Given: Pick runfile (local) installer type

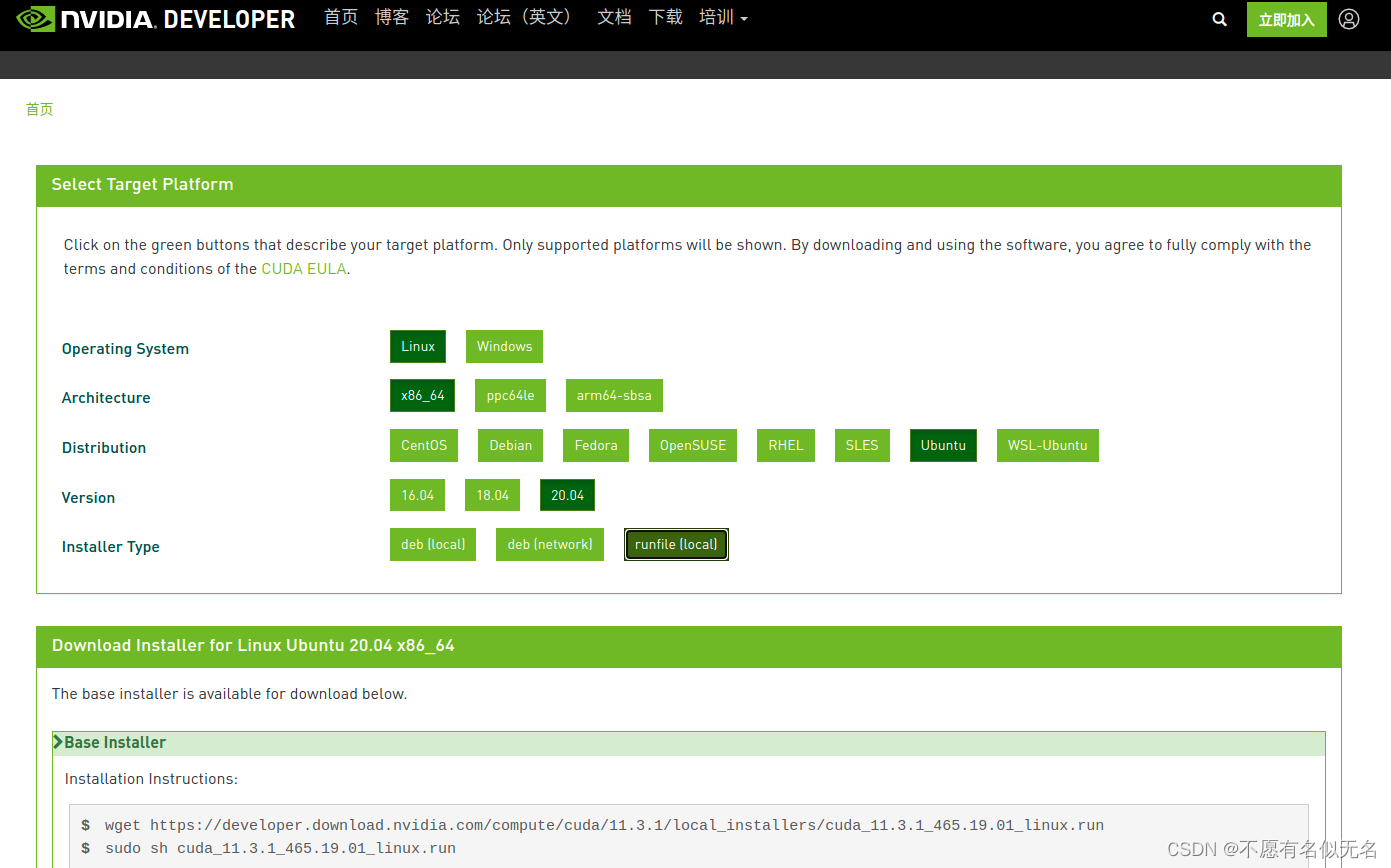Looking at the screenshot, I should [x=676, y=545].
